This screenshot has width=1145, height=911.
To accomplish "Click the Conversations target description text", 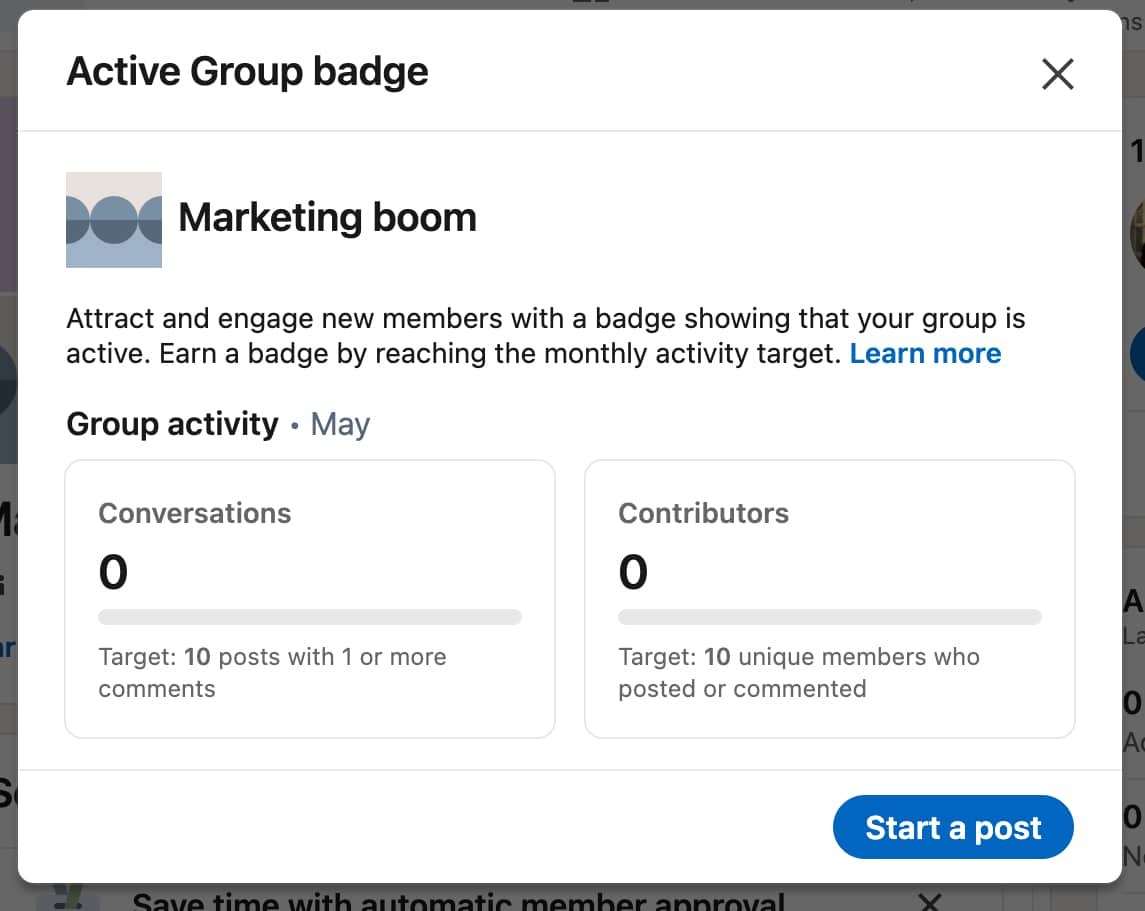I will (271, 672).
